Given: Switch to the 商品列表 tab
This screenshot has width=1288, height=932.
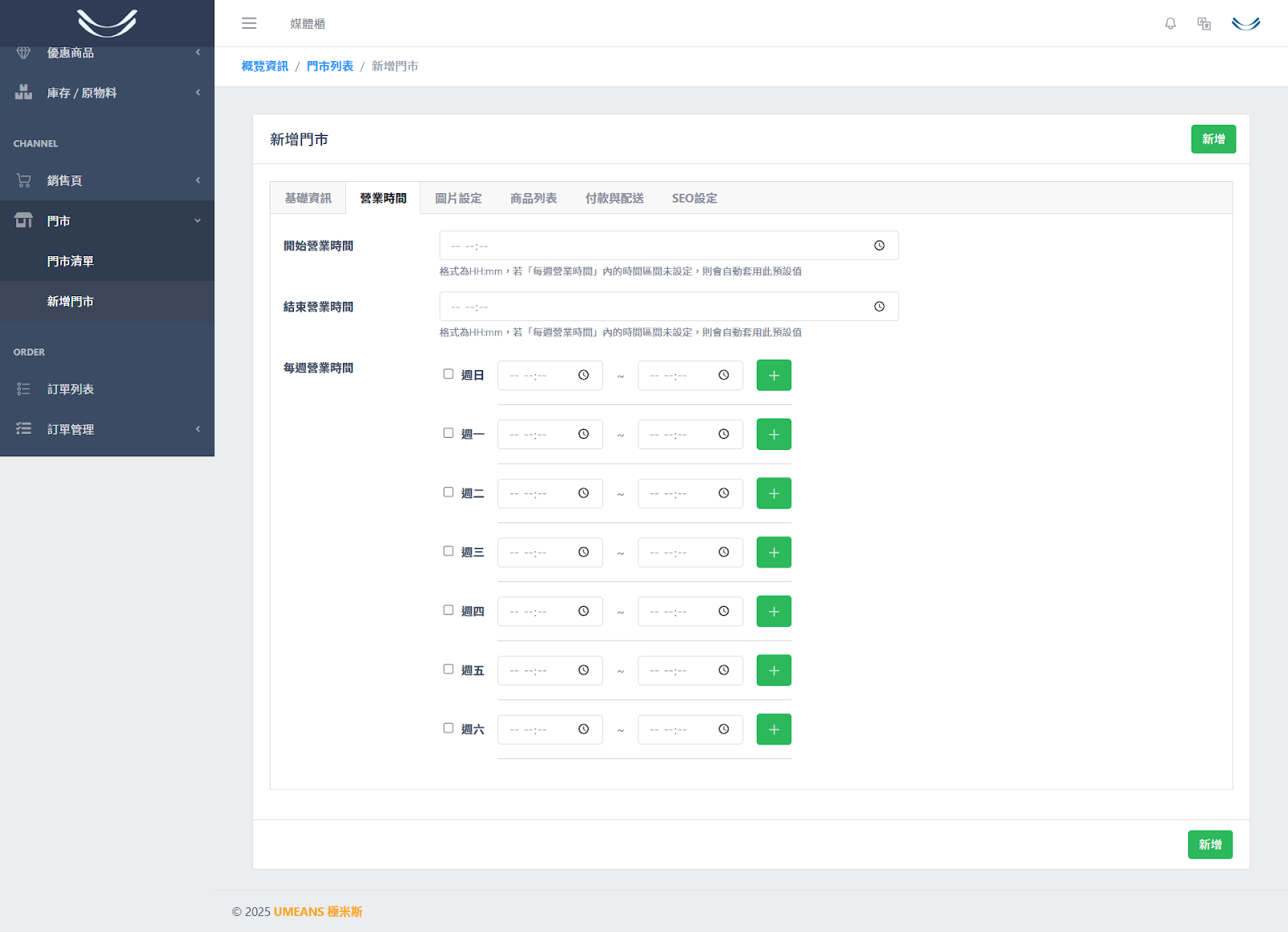Looking at the screenshot, I should coord(534,198).
